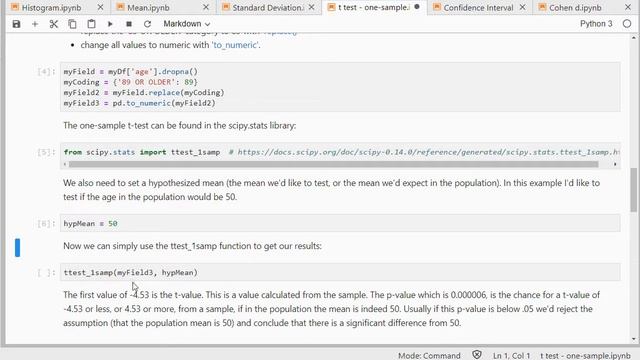Insert a new cell with the plus icon
This screenshot has height=360, width=640.
[x=35, y=24]
